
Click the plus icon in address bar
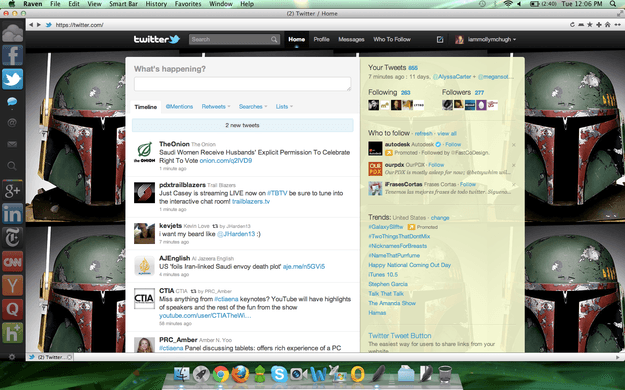(599, 25)
